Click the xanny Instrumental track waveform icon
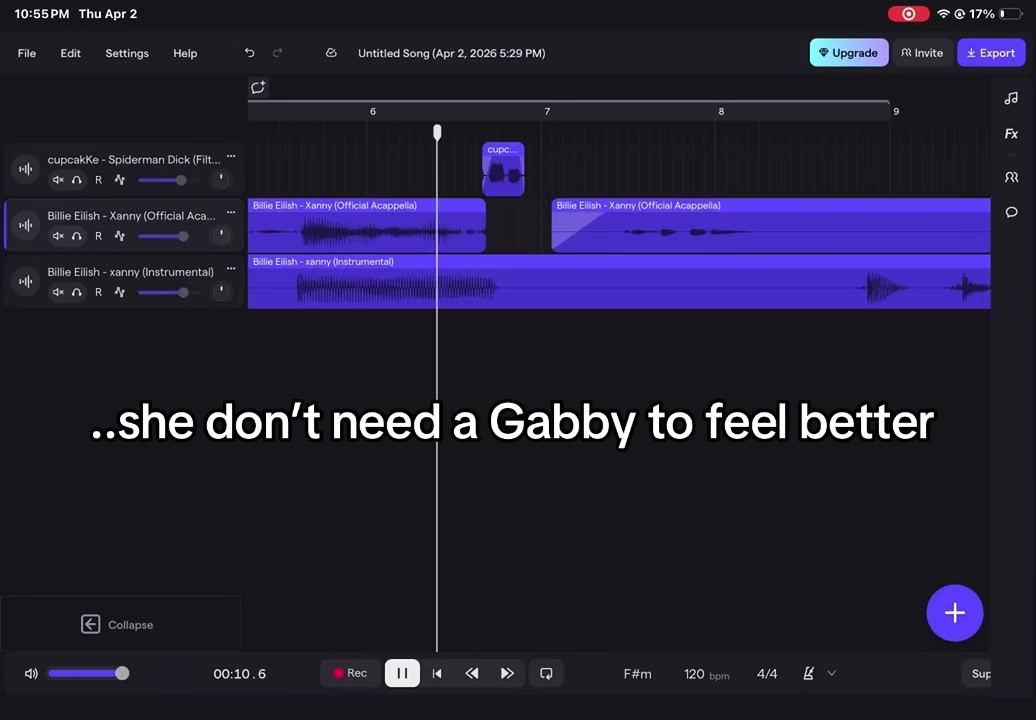The height and width of the screenshot is (720, 1036). point(26,281)
